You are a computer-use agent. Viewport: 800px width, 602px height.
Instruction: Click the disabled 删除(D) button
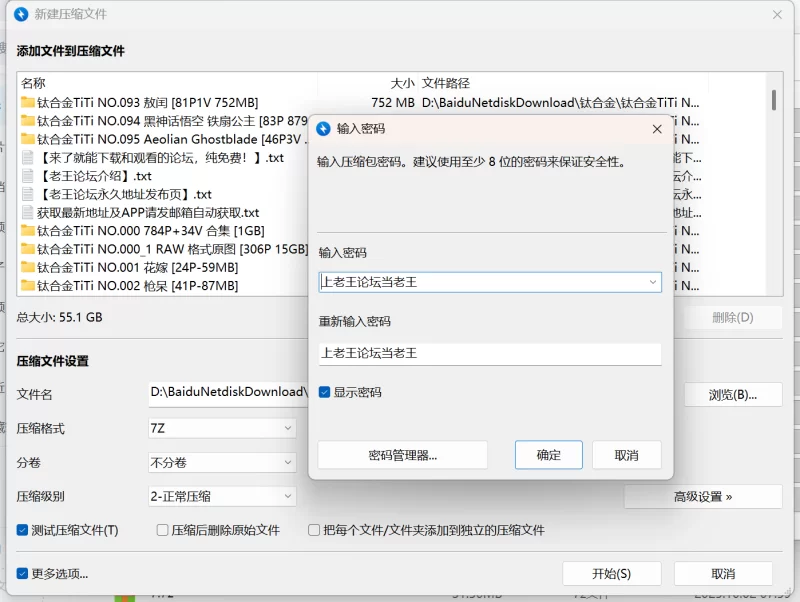733,317
